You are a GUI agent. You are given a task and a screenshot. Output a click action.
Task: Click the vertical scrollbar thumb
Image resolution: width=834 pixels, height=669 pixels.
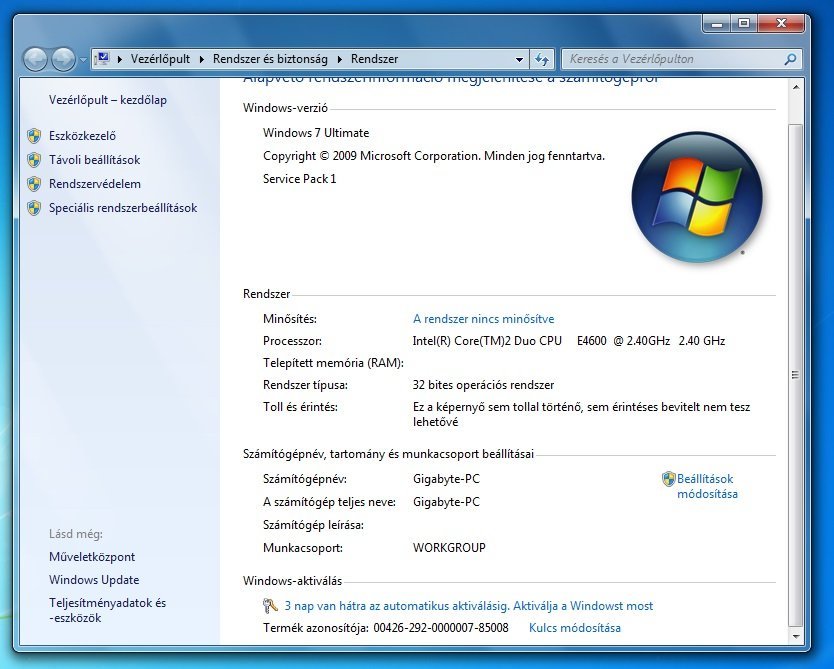pos(796,375)
